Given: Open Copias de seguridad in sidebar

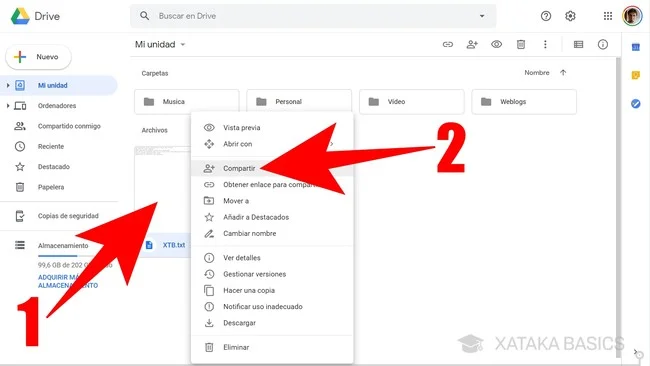Looking at the screenshot, I should pyautogui.click(x=59, y=216).
